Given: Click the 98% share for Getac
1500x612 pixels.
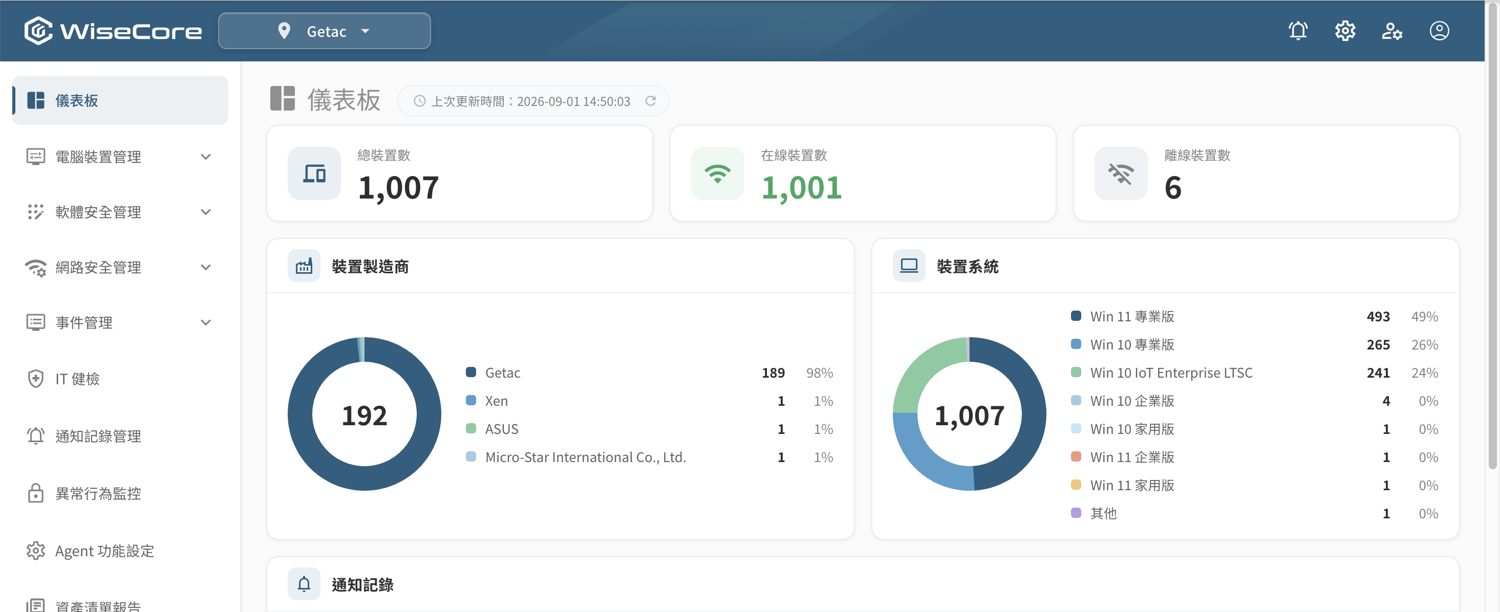Looking at the screenshot, I should coord(820,373).
